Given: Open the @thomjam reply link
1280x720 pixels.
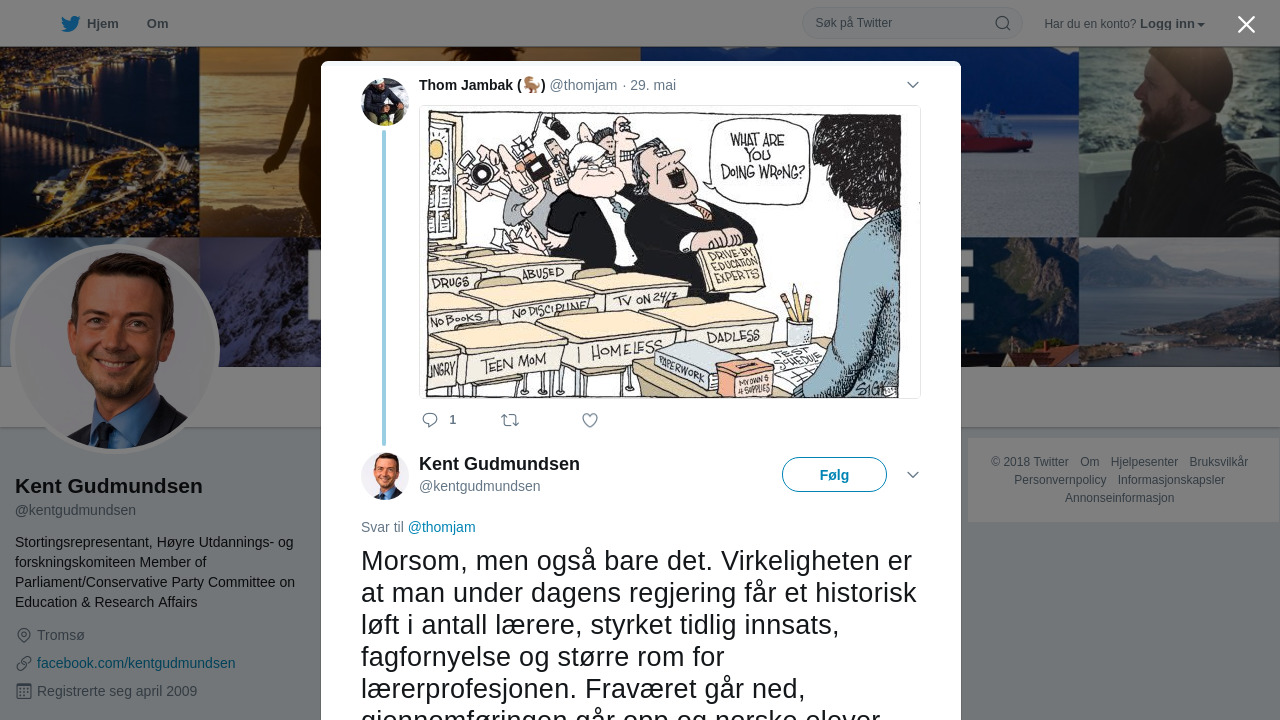Looking at the screenshot, I should pyautogui.click(x=441, y=527).
